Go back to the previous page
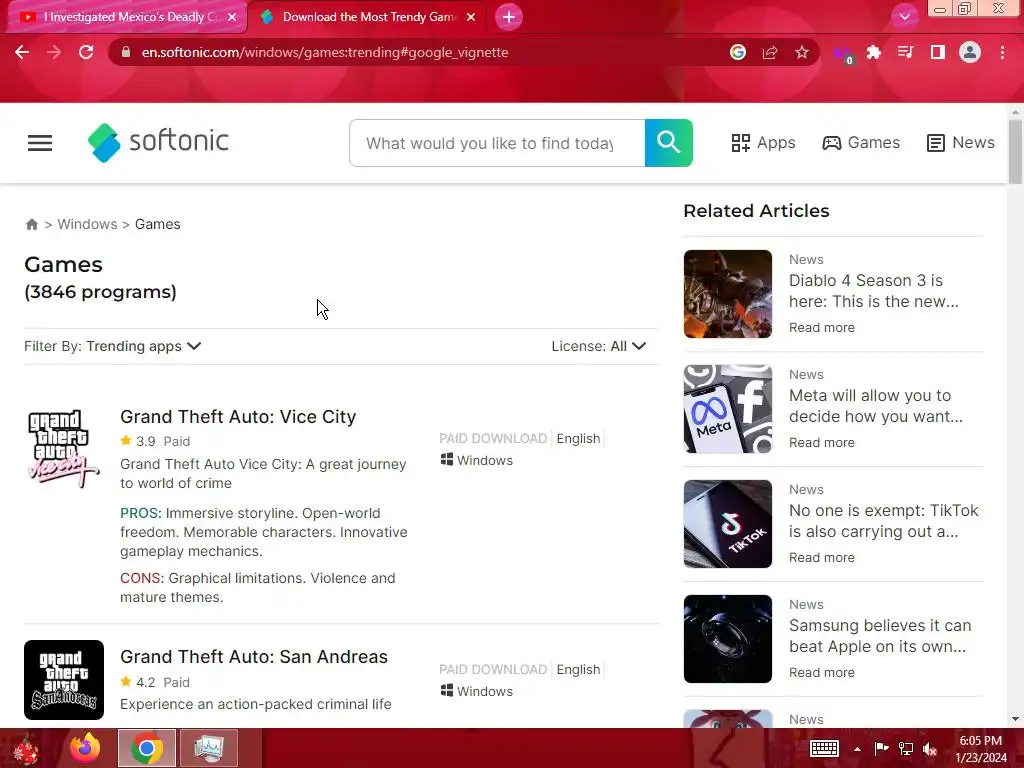 [22, 52]
